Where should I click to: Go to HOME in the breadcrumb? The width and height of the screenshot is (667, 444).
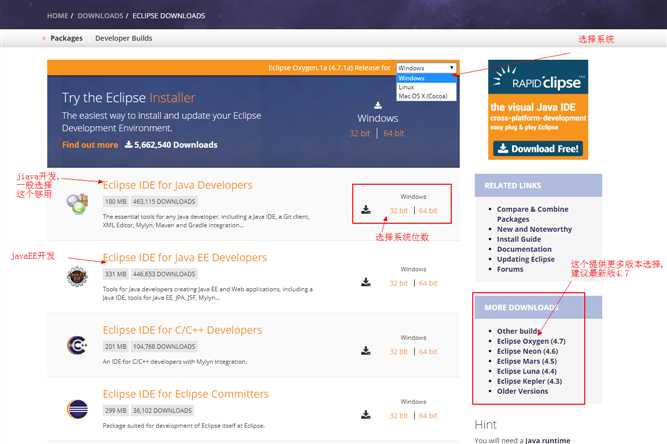point(57,16)
